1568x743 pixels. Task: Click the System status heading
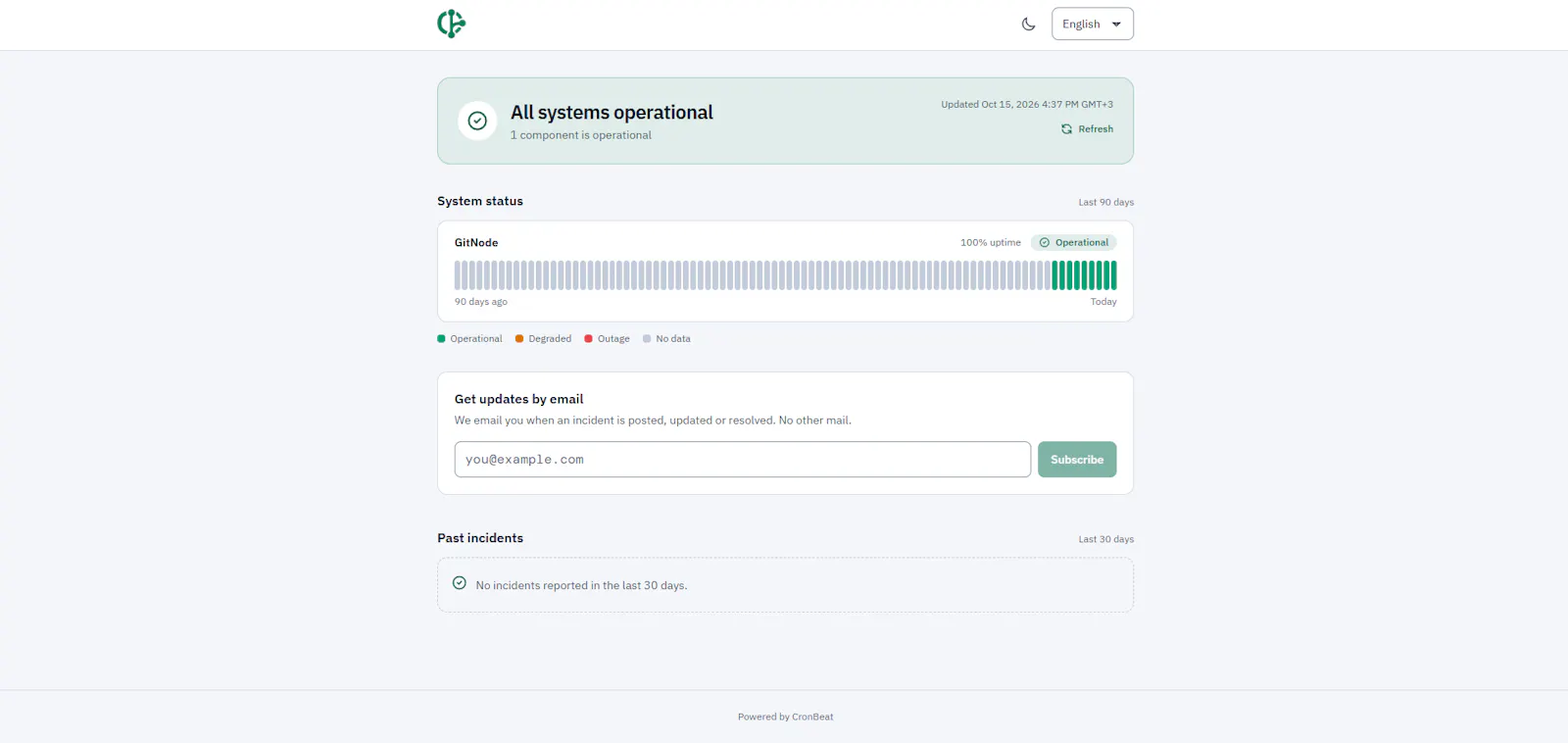[480, 201]
